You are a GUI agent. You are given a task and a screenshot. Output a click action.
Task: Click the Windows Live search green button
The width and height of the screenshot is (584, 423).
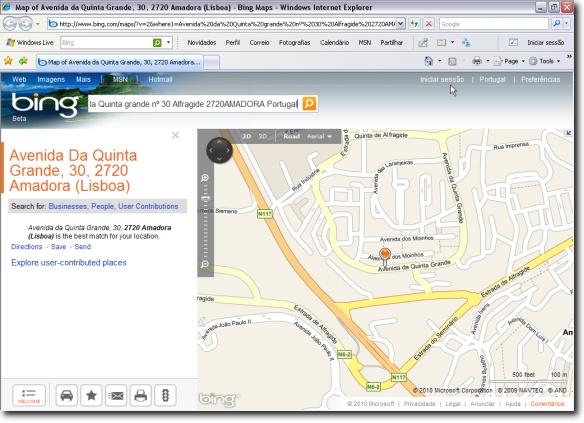(157, 42)
